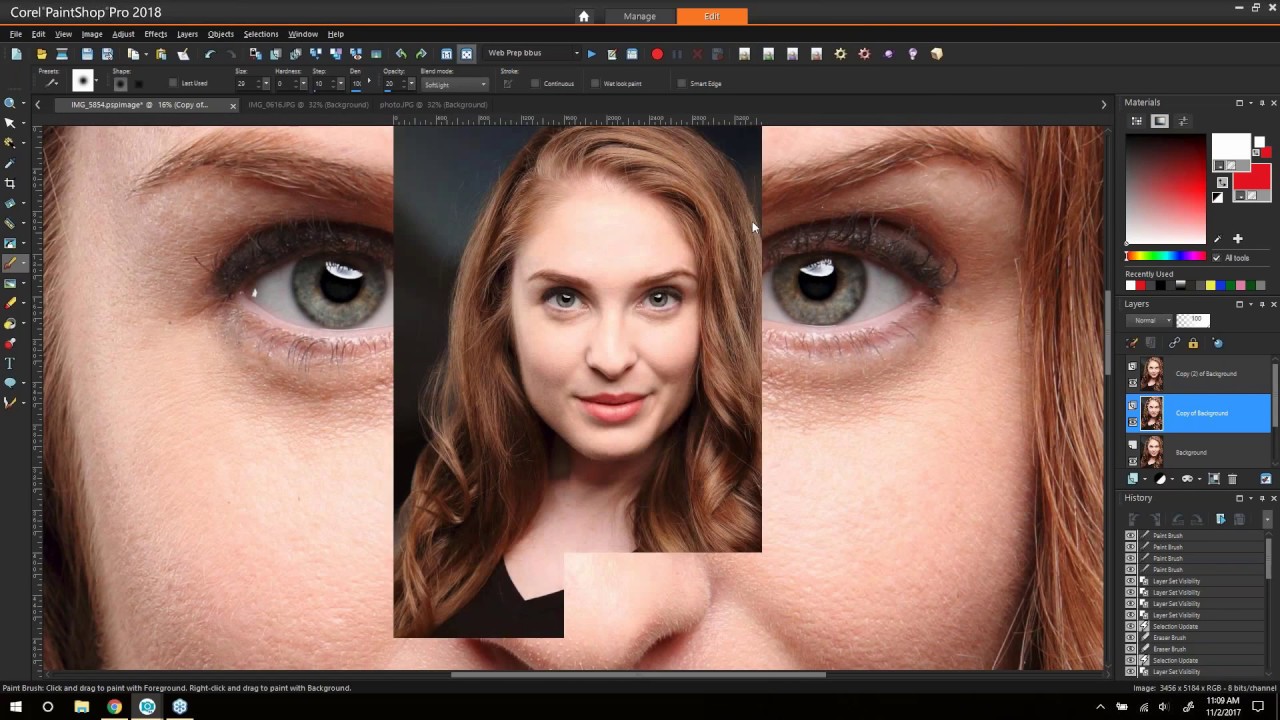Select the Pick arrow tool

pos(10,123)
